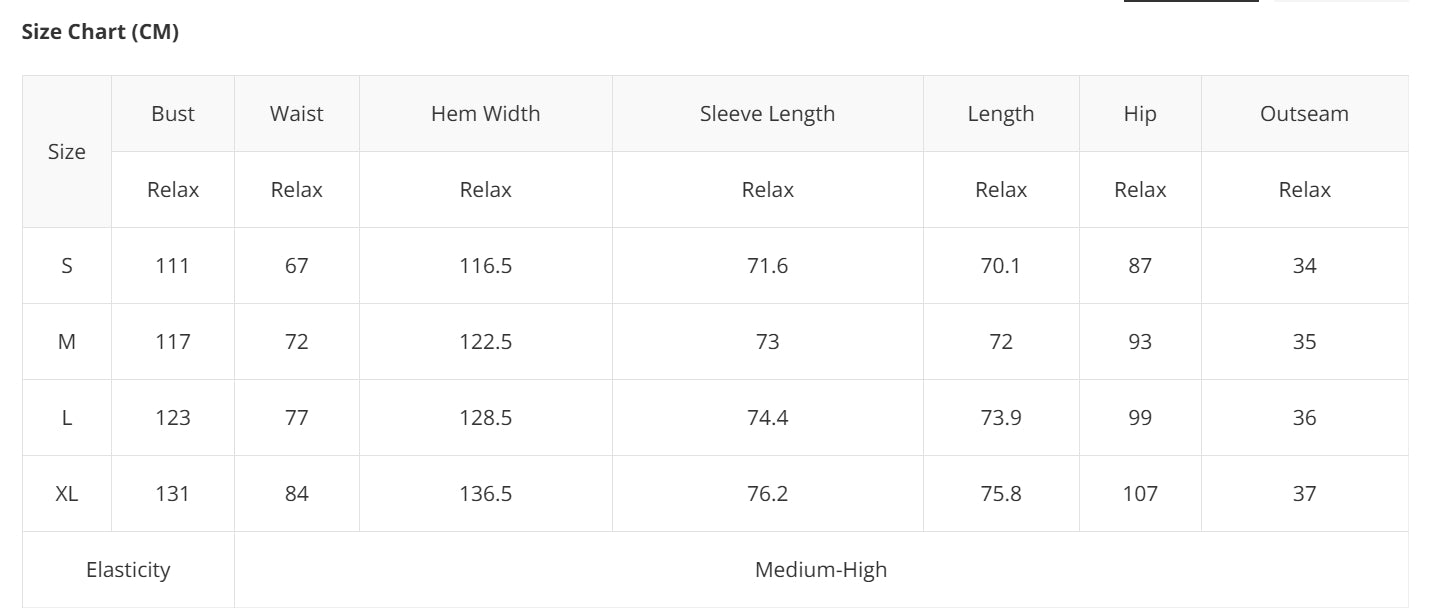The height and width of the screenshot is (616, 1440).
Task: Click the Elasticity row label
Action: 128,570
